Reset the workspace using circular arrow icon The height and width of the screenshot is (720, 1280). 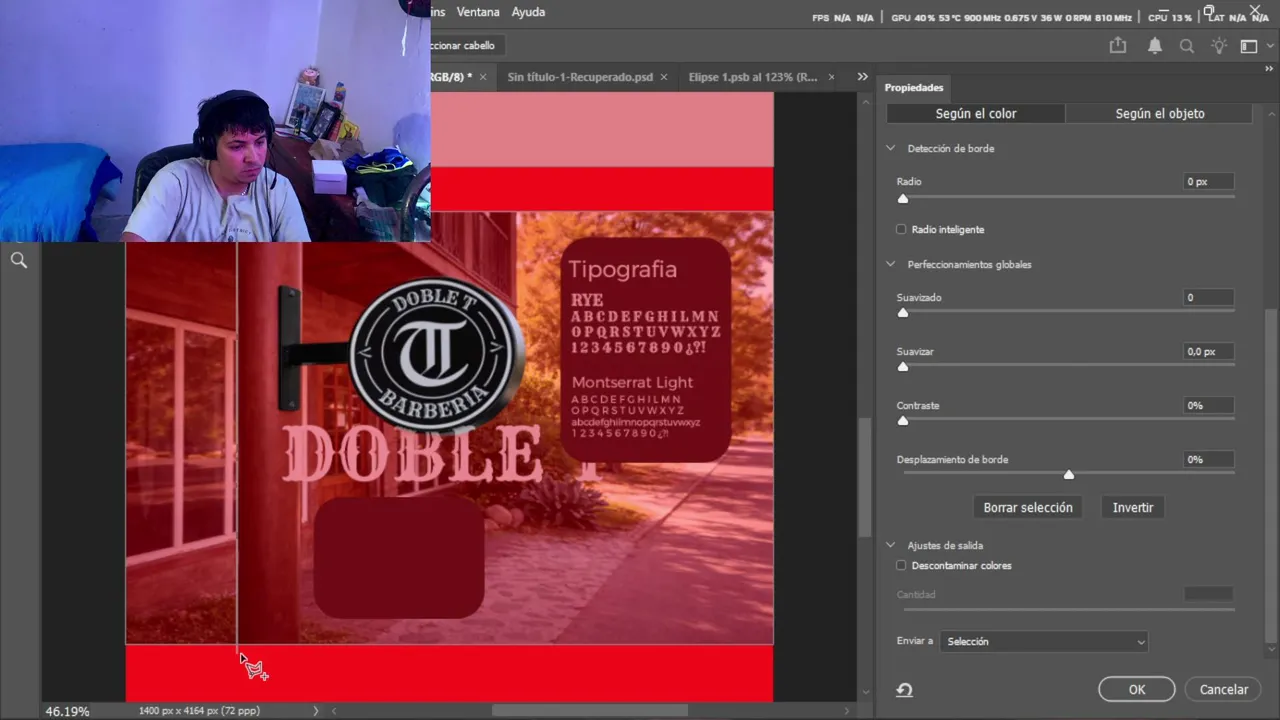pos(904,690)
